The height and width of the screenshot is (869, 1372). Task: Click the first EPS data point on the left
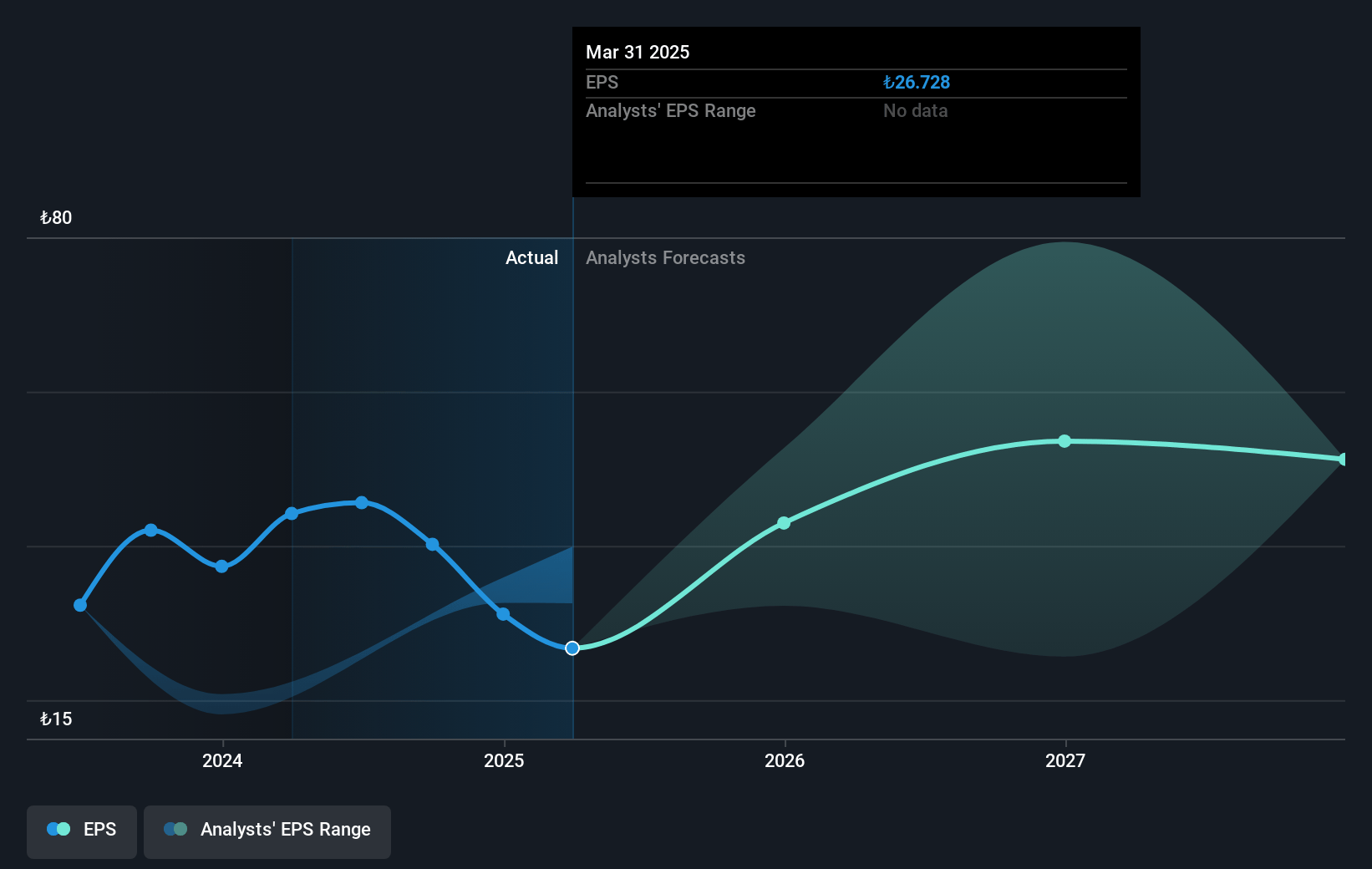pyautogui.click(x=80, y=605)
